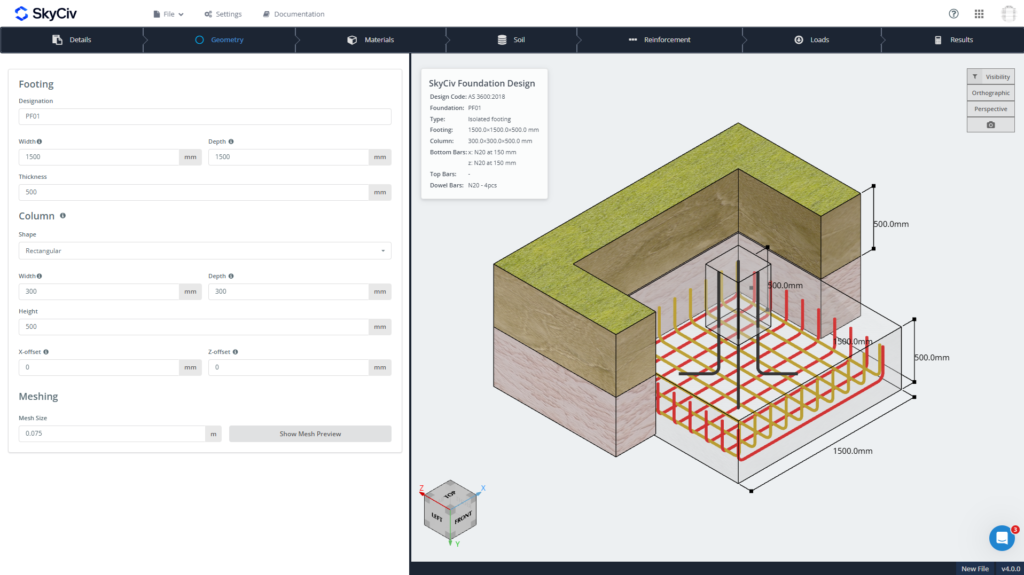Screen dimensions: 1024x575
Task: Click the footing Width info icon
Action: [39, 141]
